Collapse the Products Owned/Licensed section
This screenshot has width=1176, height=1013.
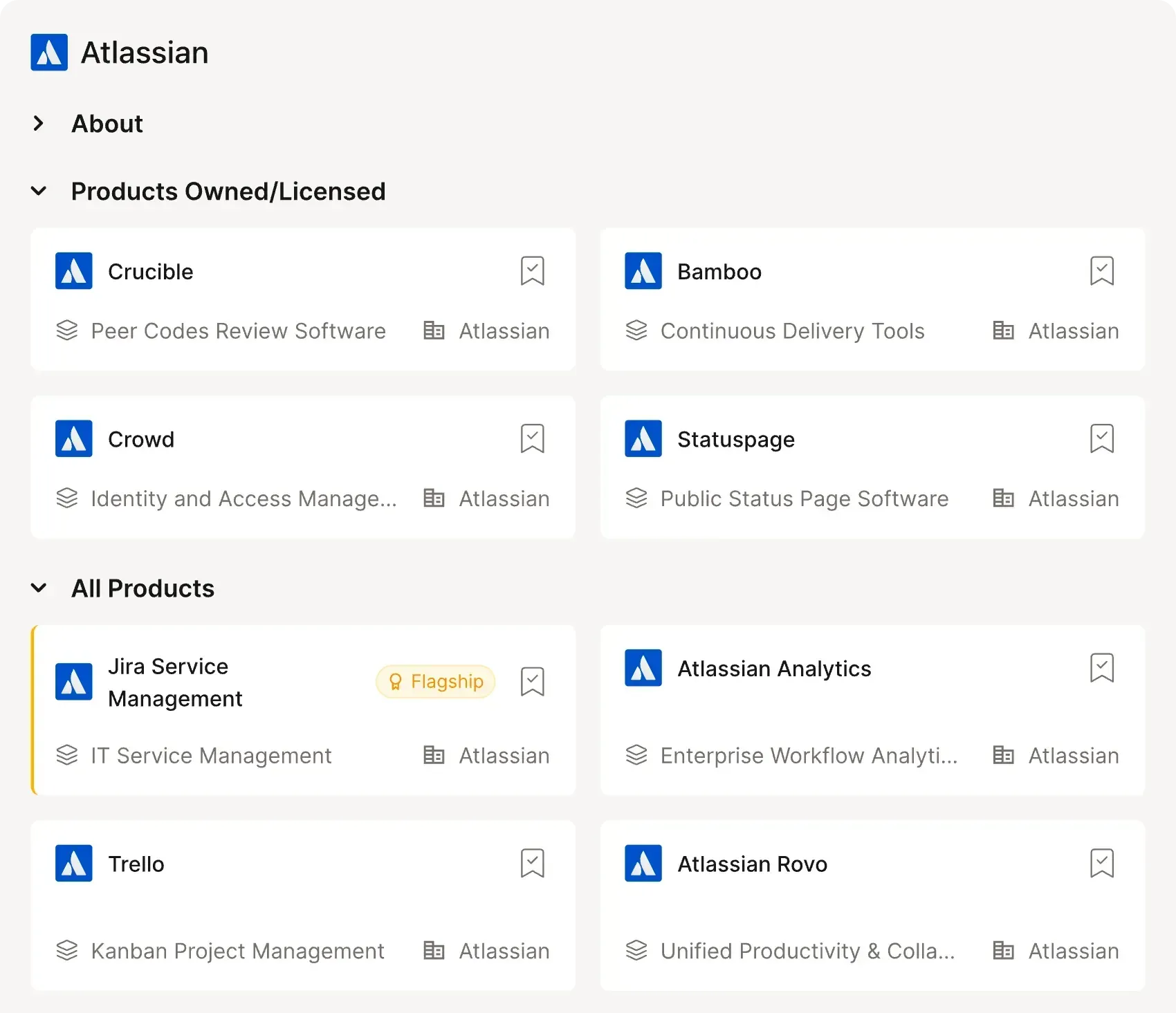39,192
